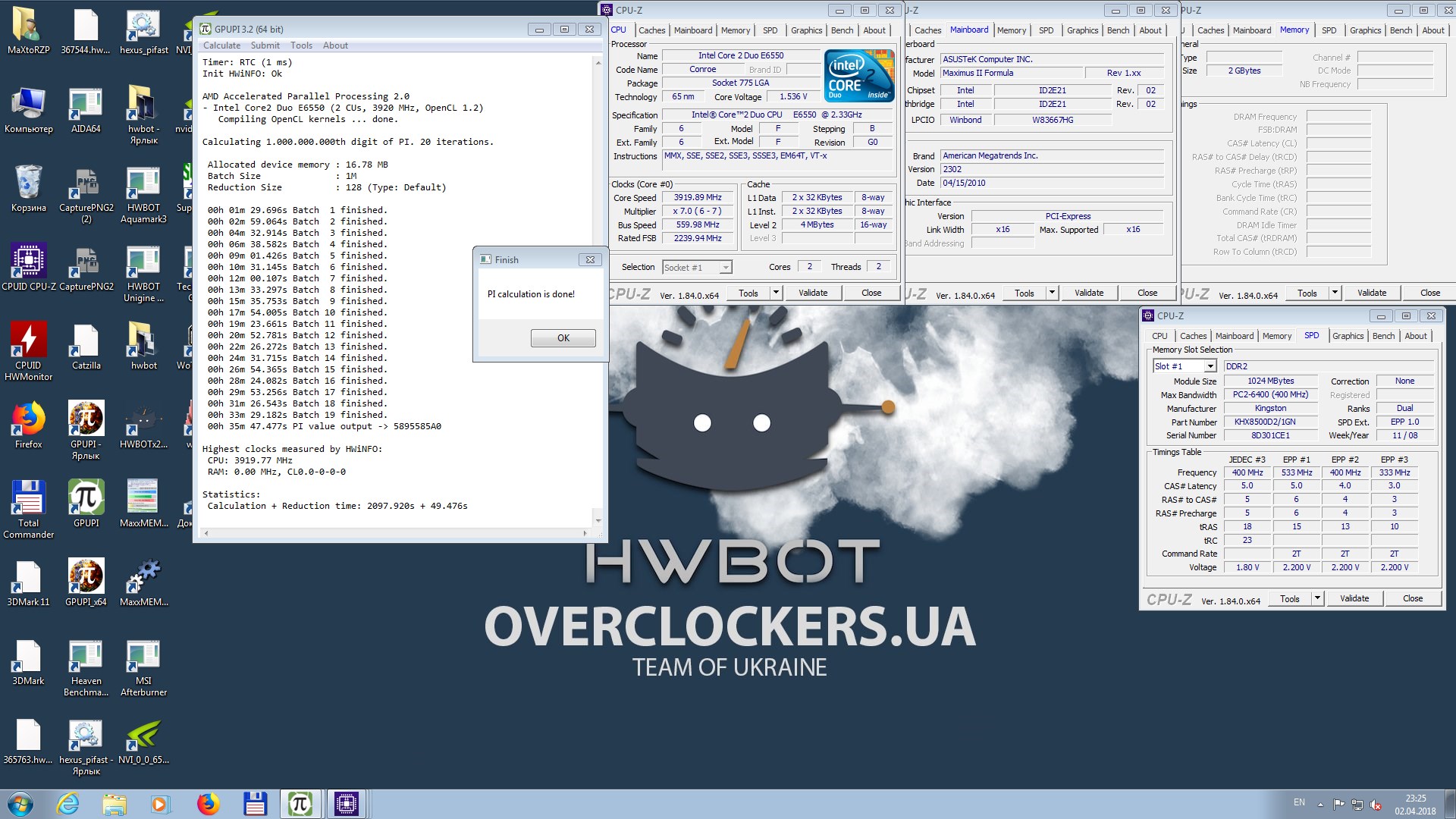
Task: Open HWBOT Unigine shortcut
Action: pyautogui.click(x=143, y=273)
